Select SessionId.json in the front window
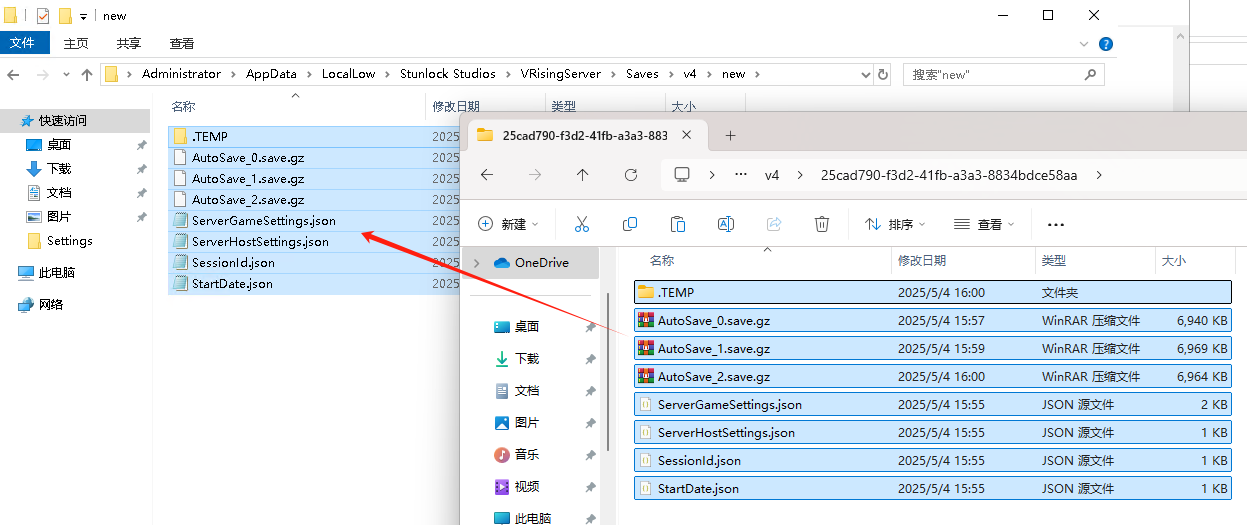This screenshot has height=525, width=1247. [933, 461]
